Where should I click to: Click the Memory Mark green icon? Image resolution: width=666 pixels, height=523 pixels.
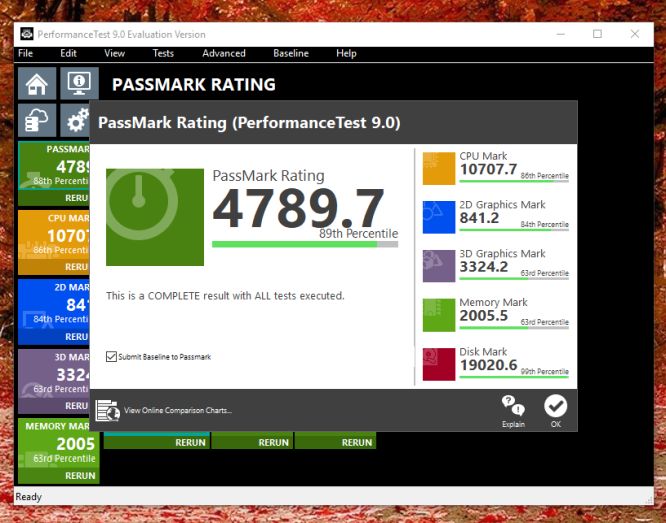[439, 315]
